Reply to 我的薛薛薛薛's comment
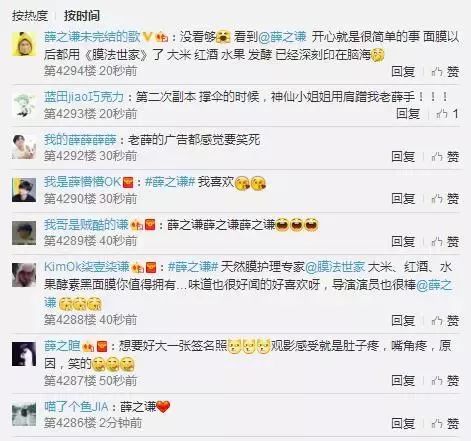Image resolution: width=471 pixels, height=441 pixels. point(403,156)
